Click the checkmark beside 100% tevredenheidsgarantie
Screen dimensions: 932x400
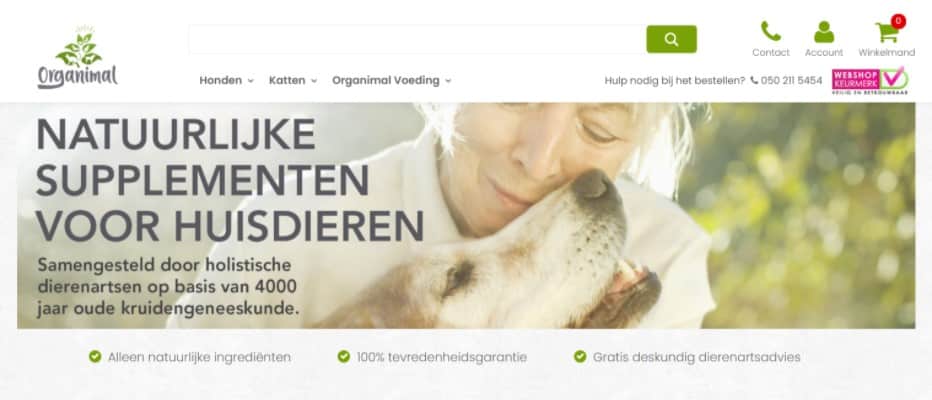pos(344,357)
